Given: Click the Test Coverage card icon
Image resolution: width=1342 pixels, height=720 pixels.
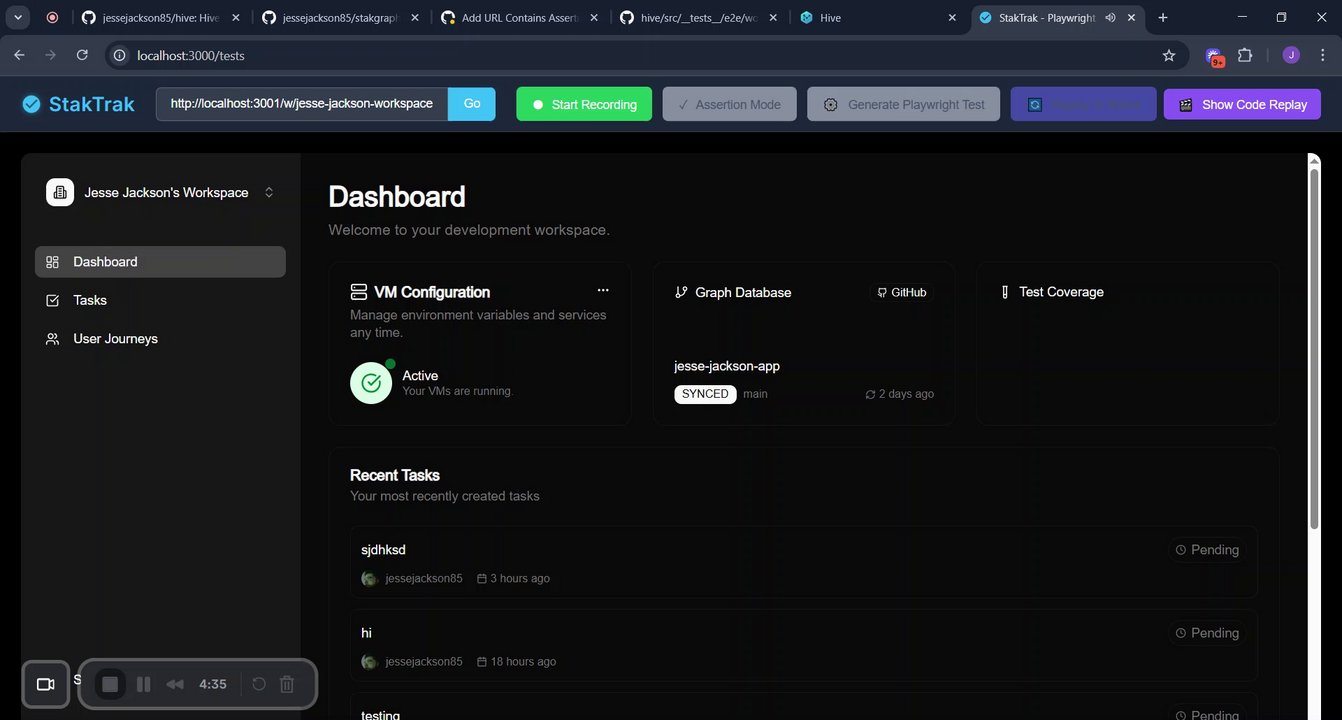Looking at the screenshot, I should click(1005, 292).
